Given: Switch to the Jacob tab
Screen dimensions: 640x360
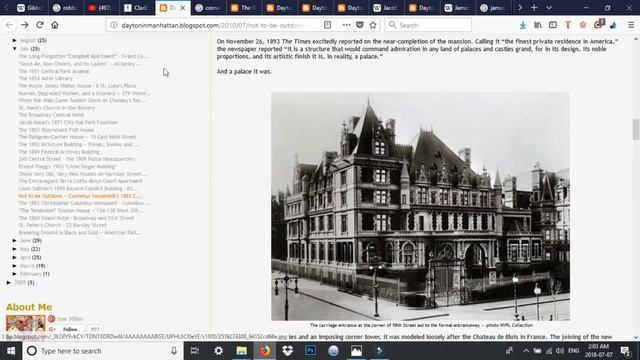Looking at the screenshot, I should (386, 8).
